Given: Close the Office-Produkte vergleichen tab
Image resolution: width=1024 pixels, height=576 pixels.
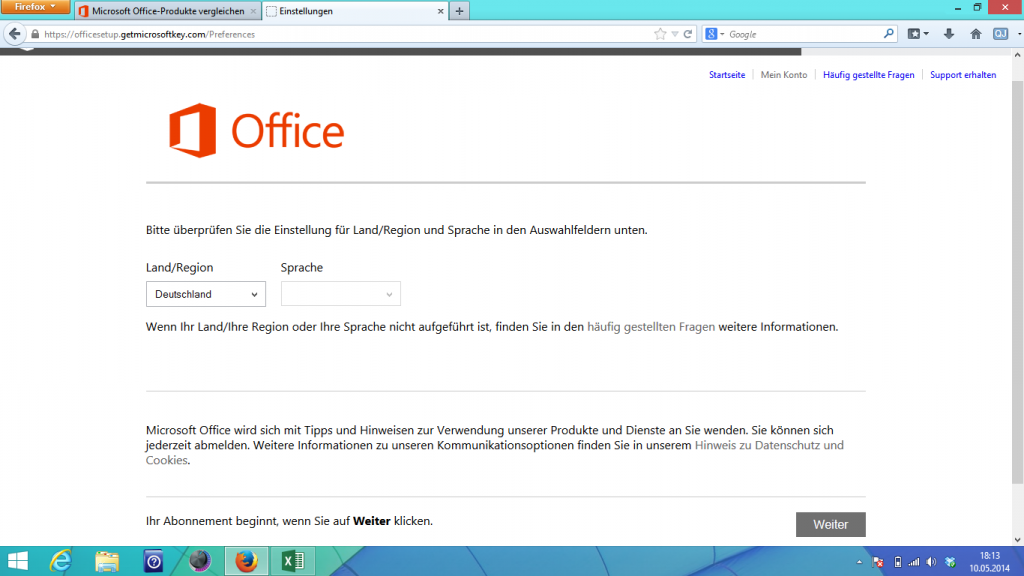Looking at the screenshot, I should pyautogui.click(x=253, y=11).
